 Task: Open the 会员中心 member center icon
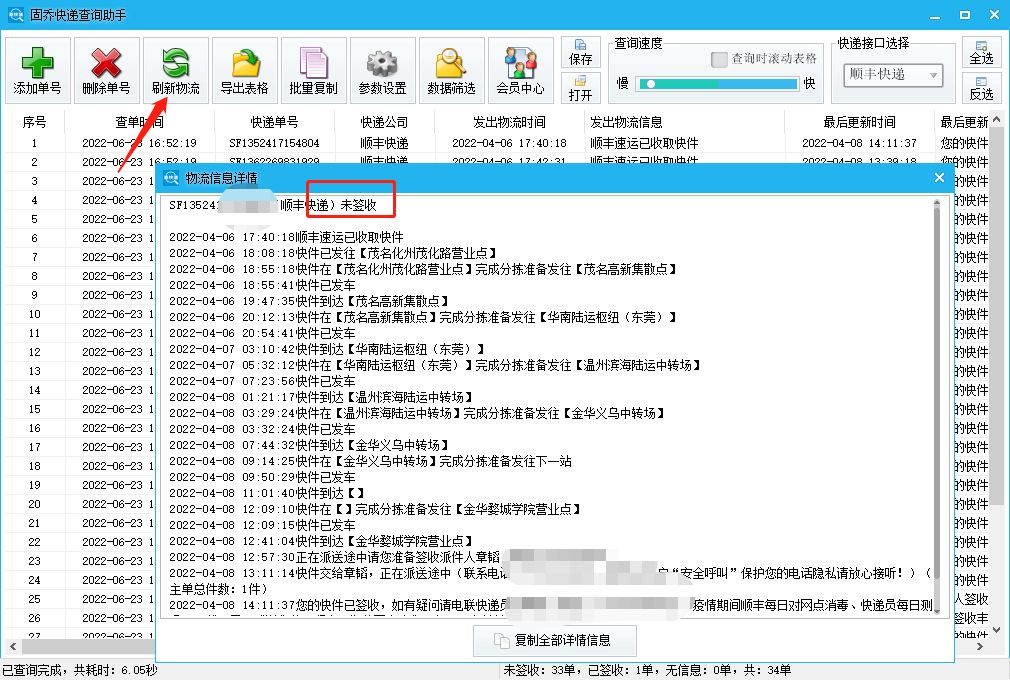click(520, 68)
